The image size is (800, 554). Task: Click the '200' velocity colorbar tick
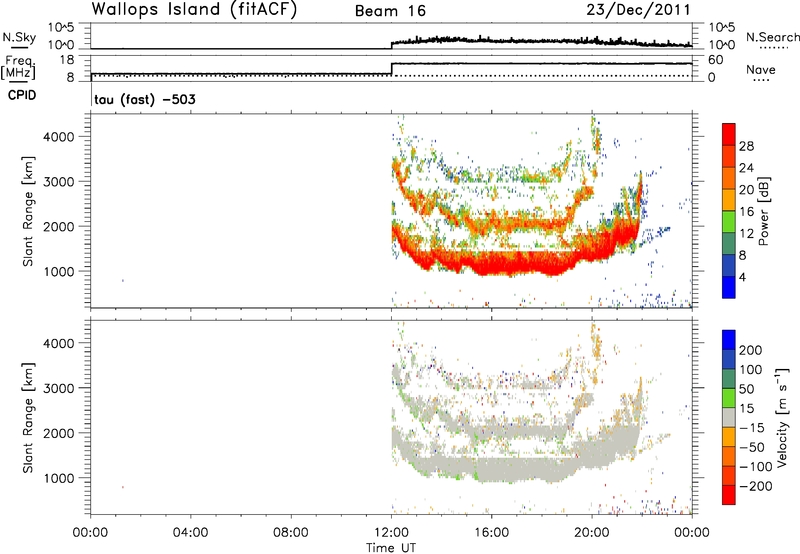[751, 350]
